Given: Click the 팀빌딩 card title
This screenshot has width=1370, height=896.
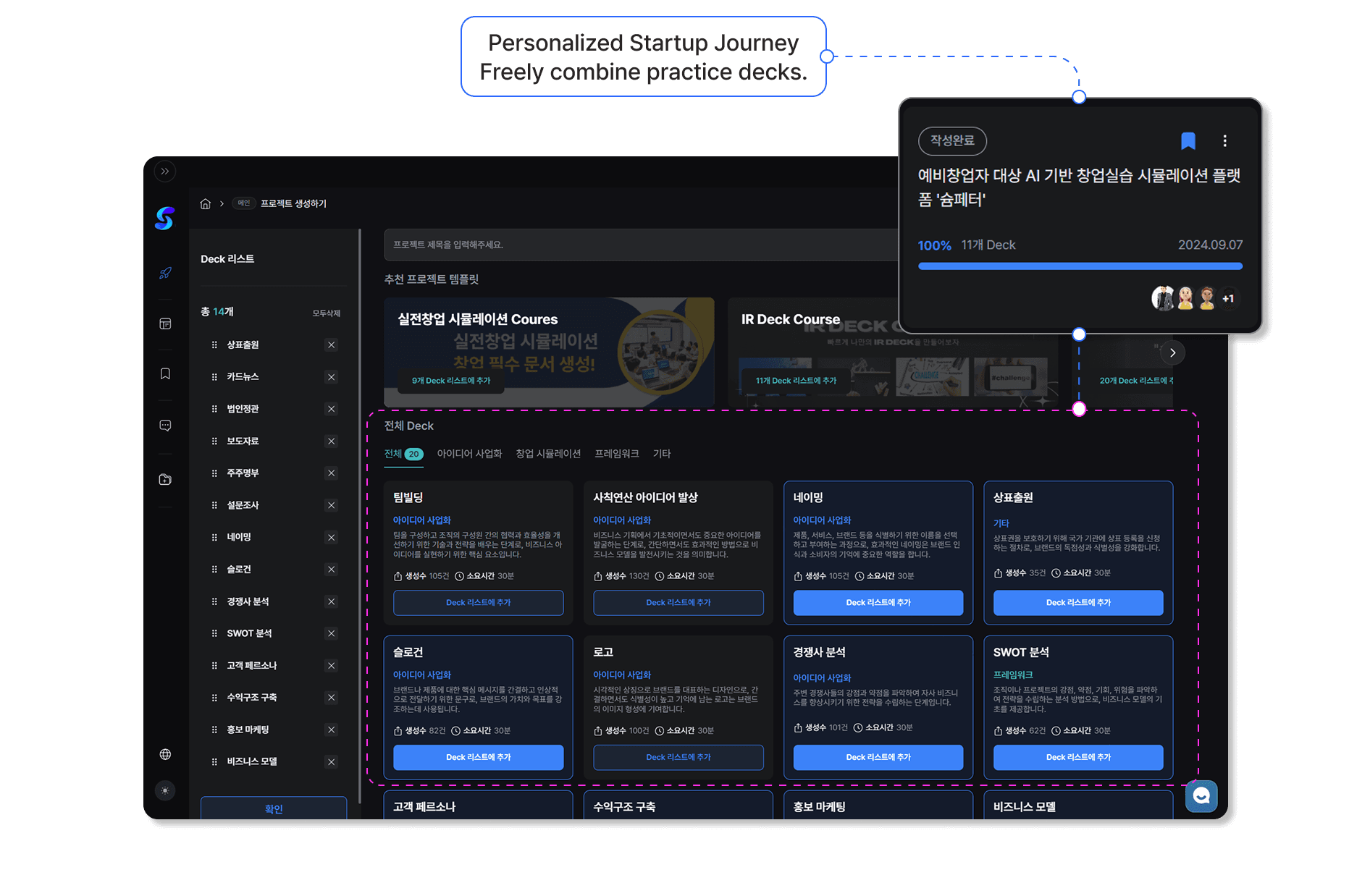Looking at the screenshot, I should click(408, 498).
